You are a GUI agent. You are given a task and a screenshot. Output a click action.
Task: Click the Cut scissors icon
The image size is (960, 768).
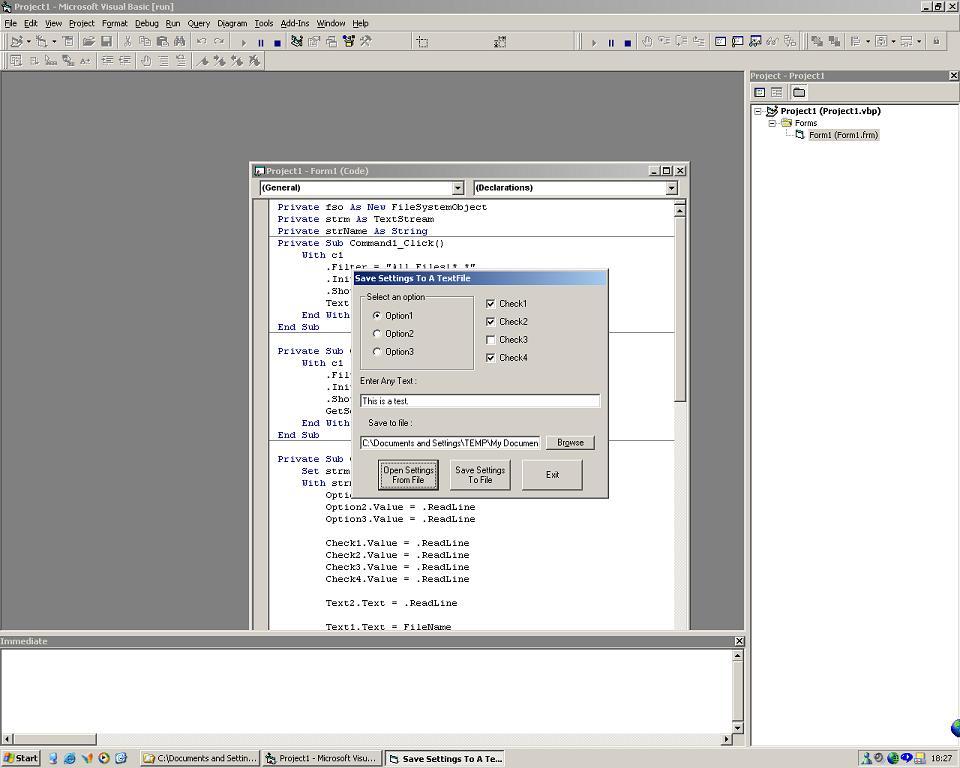(128, 42)
